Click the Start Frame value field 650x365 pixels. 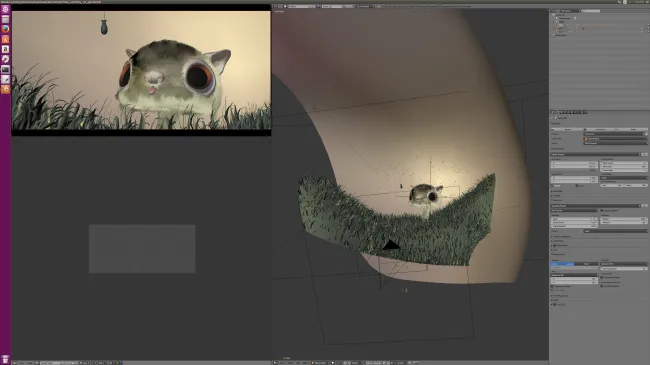pos(624,163)
